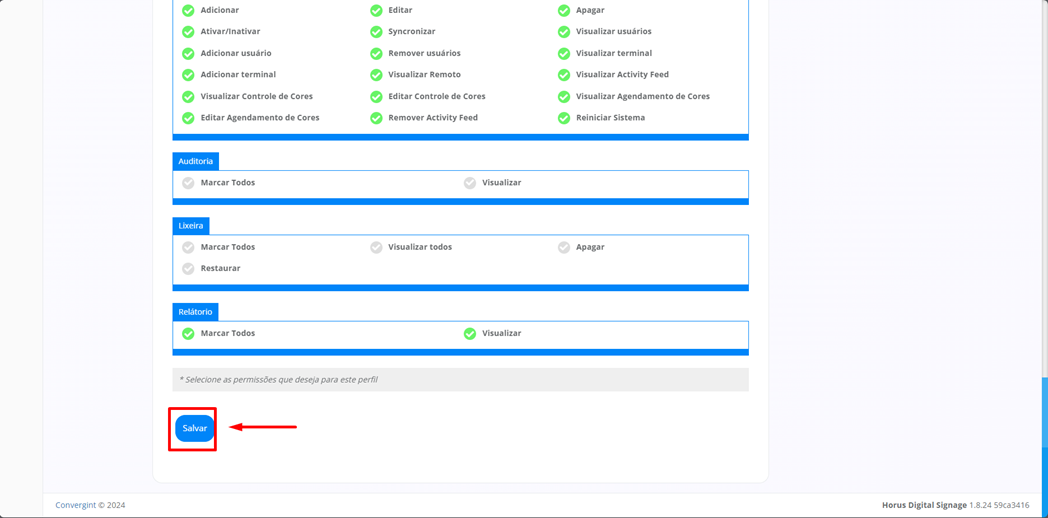Uncheck the Reiniciar Sistema permission

(x=564, y=118)
